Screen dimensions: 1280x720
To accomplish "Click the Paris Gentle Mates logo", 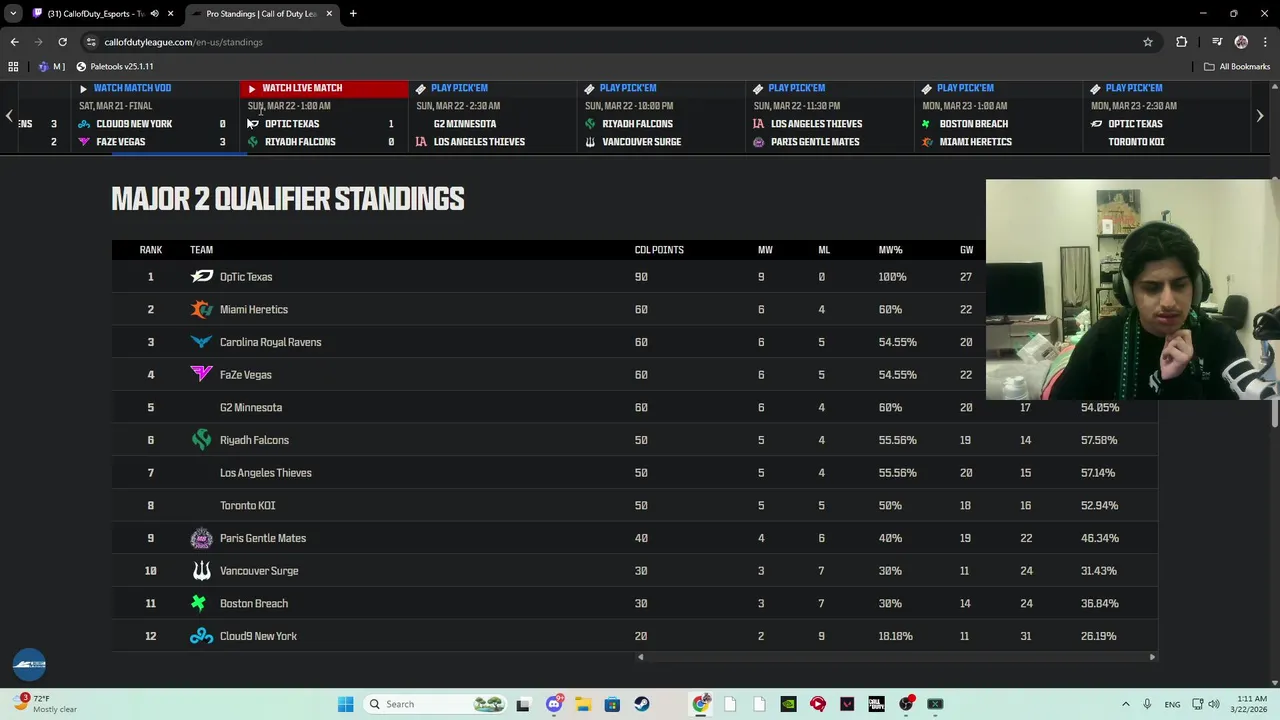I will [x=202, y=538].
